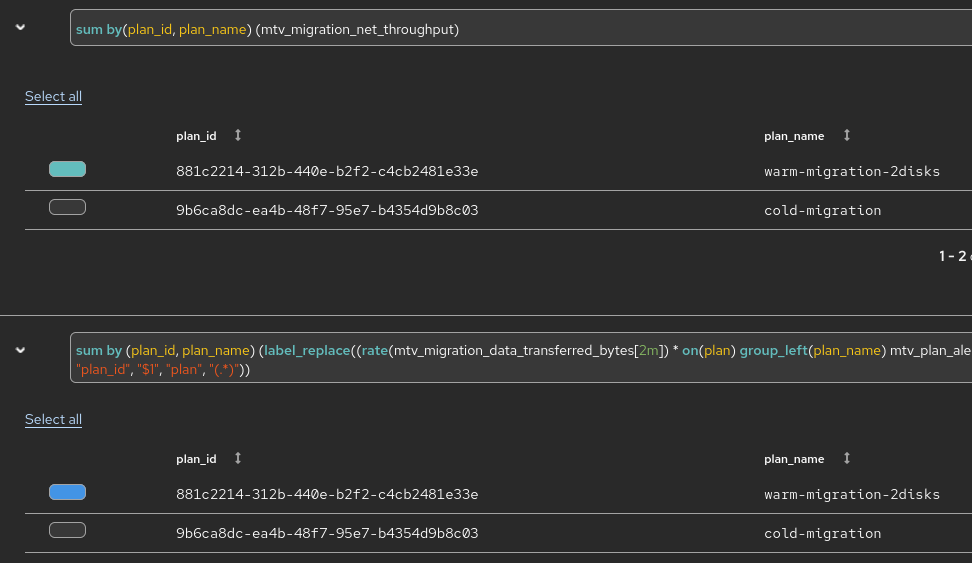Viewport: 972px width, 563px height.
Task: Collapse the label_replace query row
Action: click(x=20, y=350)
